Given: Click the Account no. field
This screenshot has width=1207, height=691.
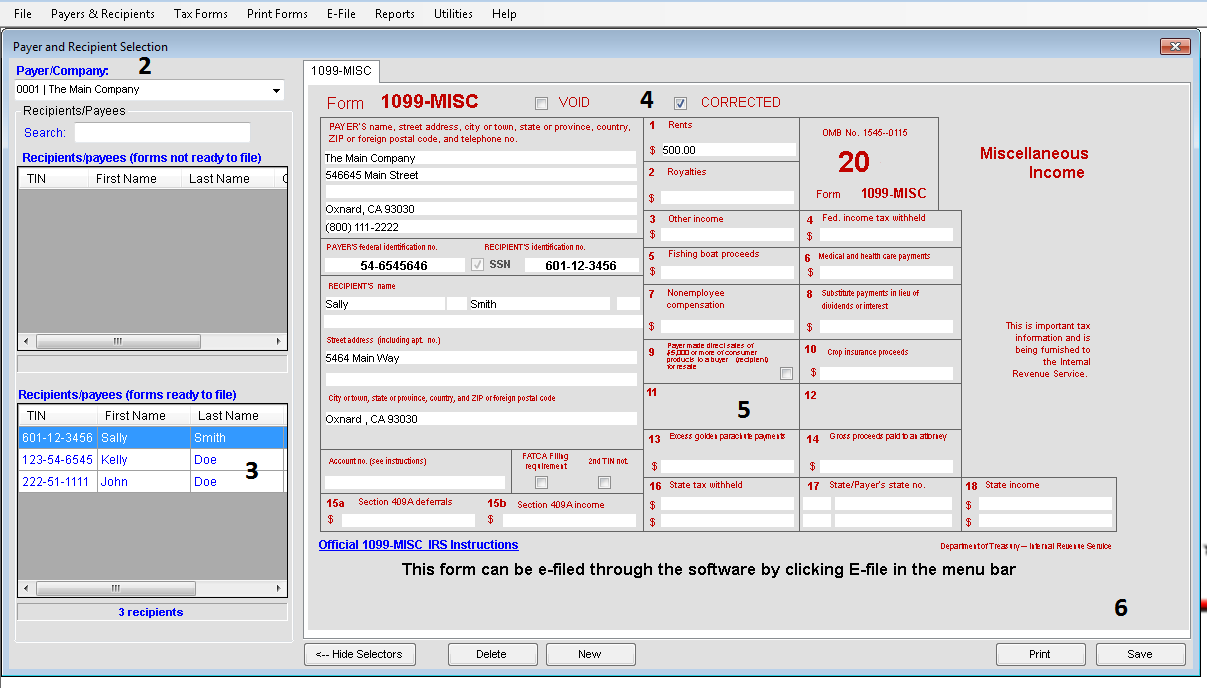Looking at the screenshot, I should click(414, 483).
